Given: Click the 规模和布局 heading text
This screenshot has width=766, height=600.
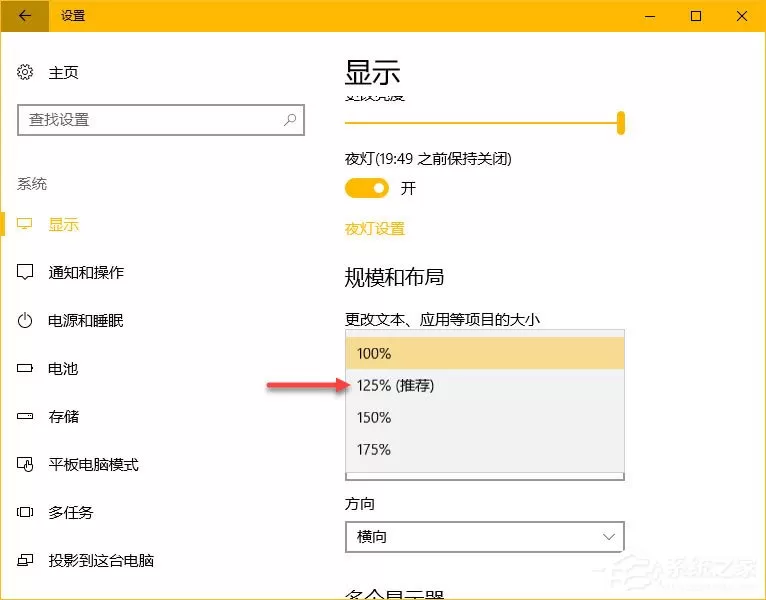Looking at the screenshot, I should click(394, 277).
